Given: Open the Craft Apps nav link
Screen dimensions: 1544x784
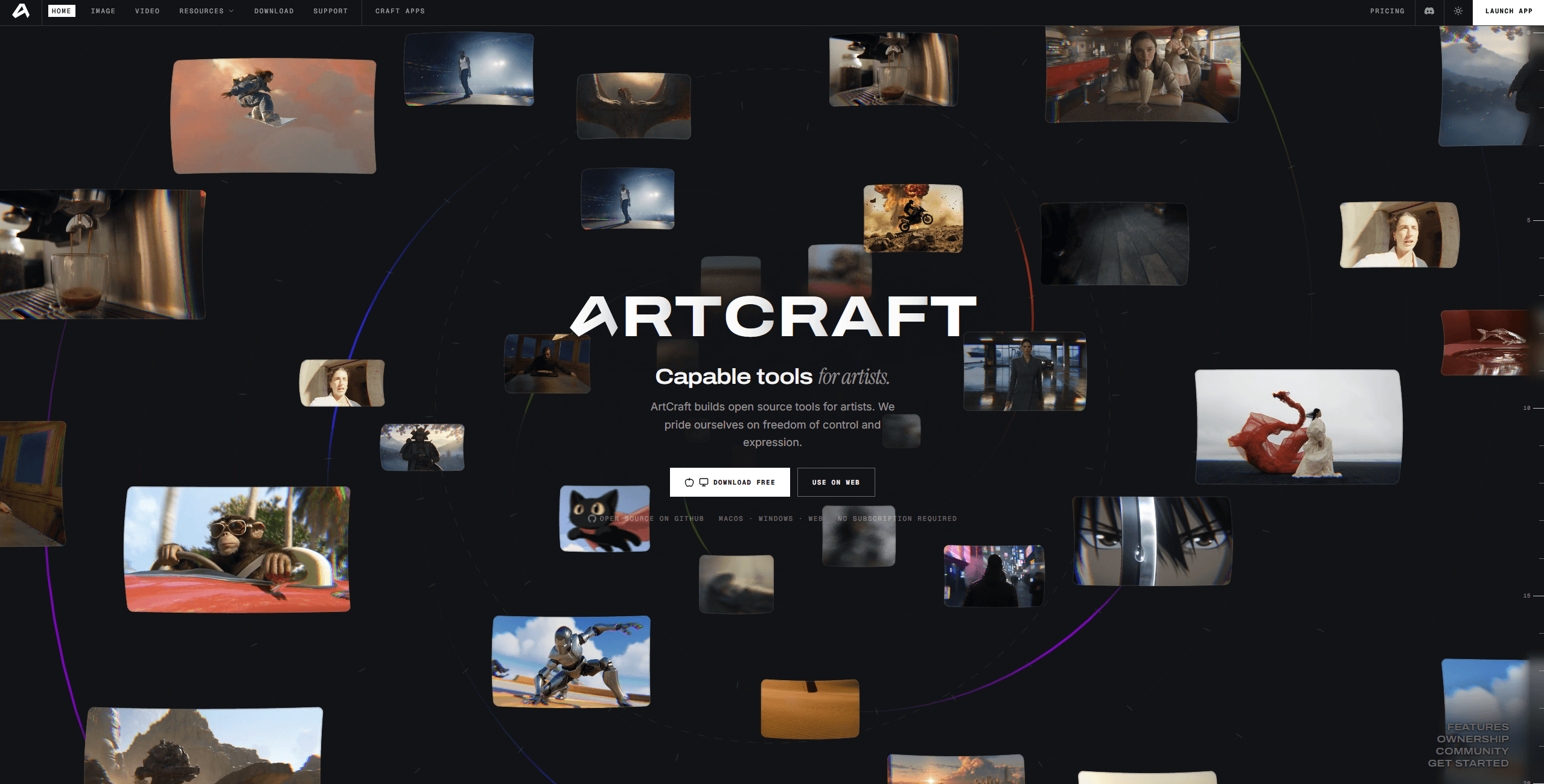Looking at the screenshot, I should click(400, 11).
